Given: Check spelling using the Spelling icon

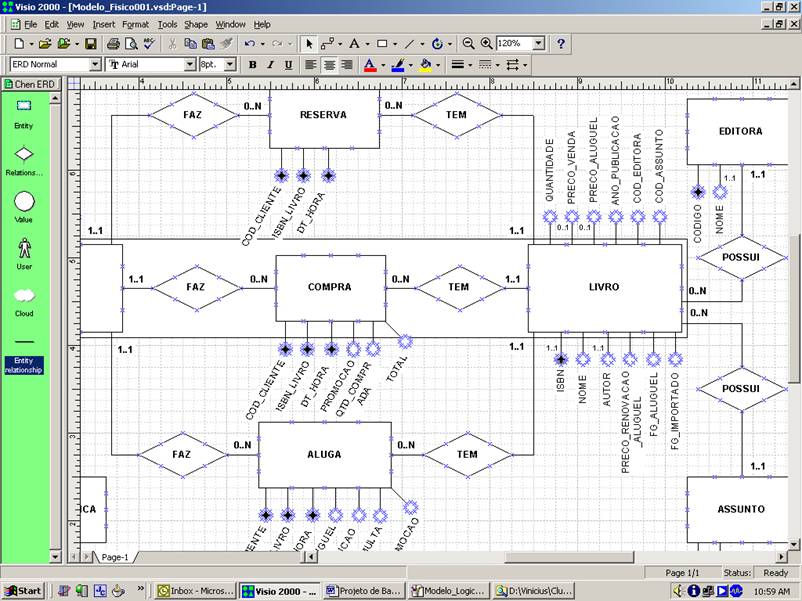Looking at the screenshot, I should coord(148,43).
